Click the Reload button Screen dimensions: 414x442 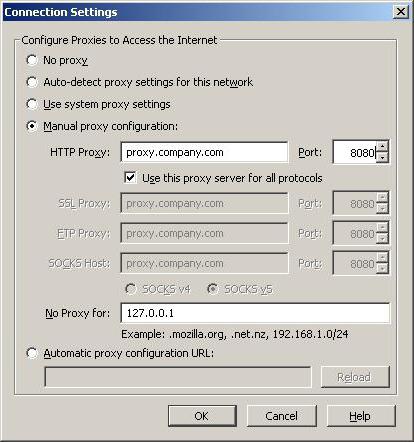(355, 377)
